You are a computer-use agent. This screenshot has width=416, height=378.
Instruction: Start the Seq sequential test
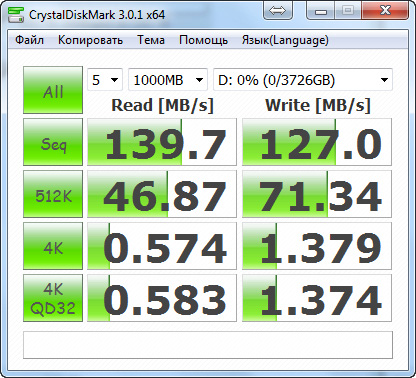[x=53, y=142]
